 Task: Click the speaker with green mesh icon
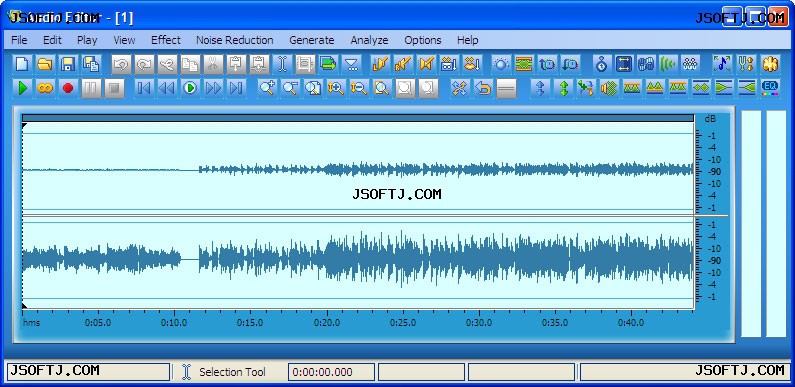pyautogui.click(x=609, y=88)
